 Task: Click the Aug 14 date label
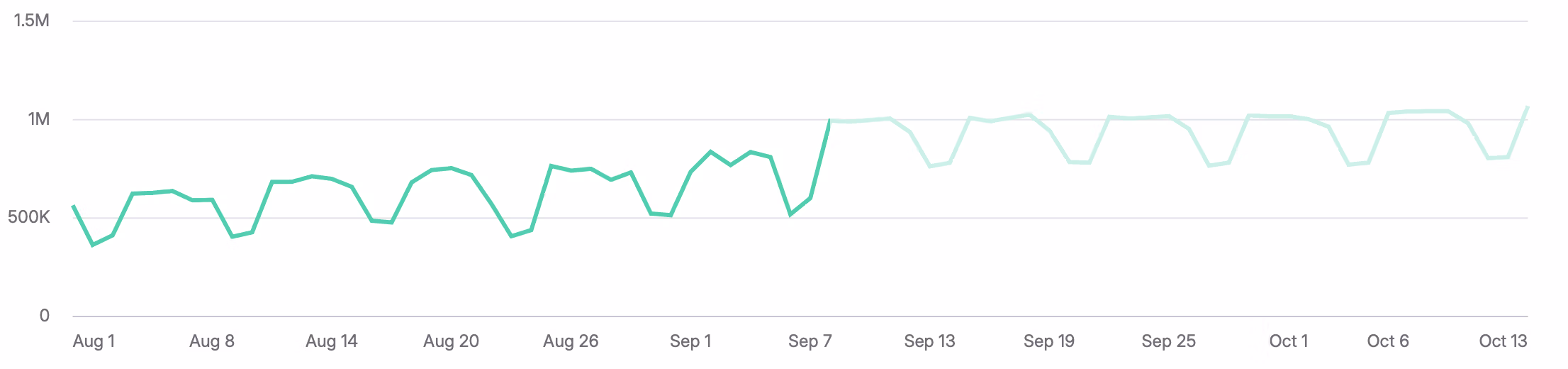[x=331, y=341]
